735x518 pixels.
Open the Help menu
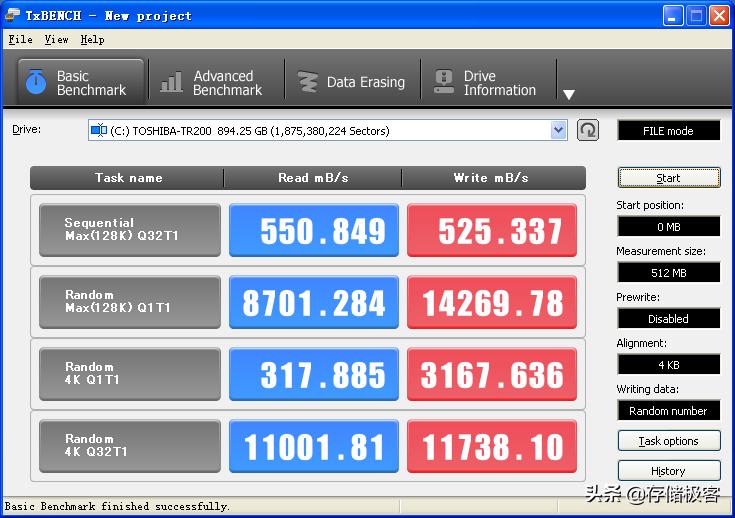tap(92, 39)
